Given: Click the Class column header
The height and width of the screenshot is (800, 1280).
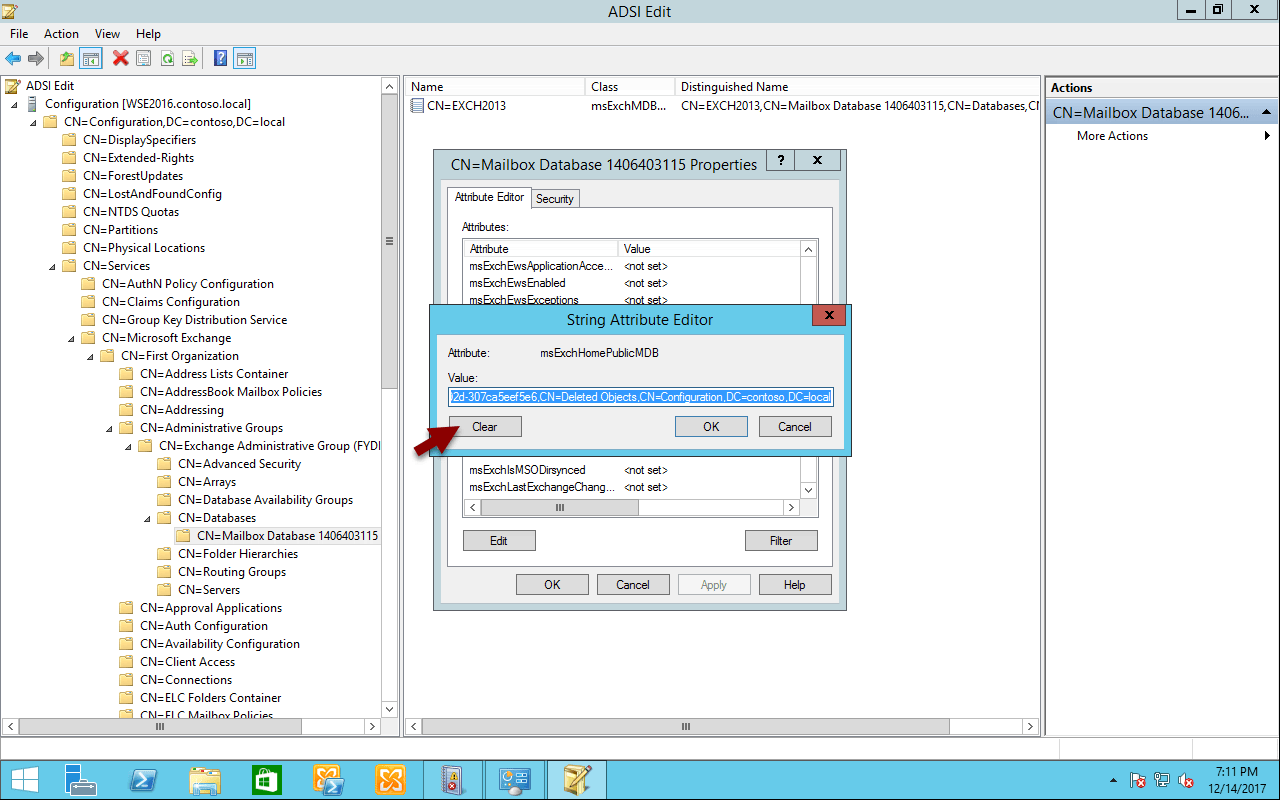Looking at the screenshot, I should pos(630,87).
